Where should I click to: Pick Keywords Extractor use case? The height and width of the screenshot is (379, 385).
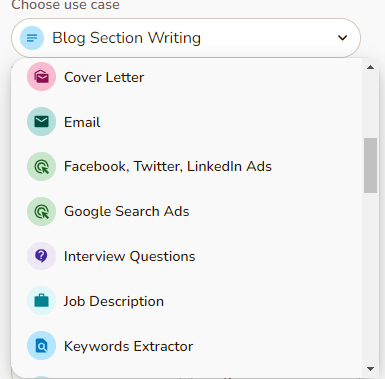[x=187, y=346]
